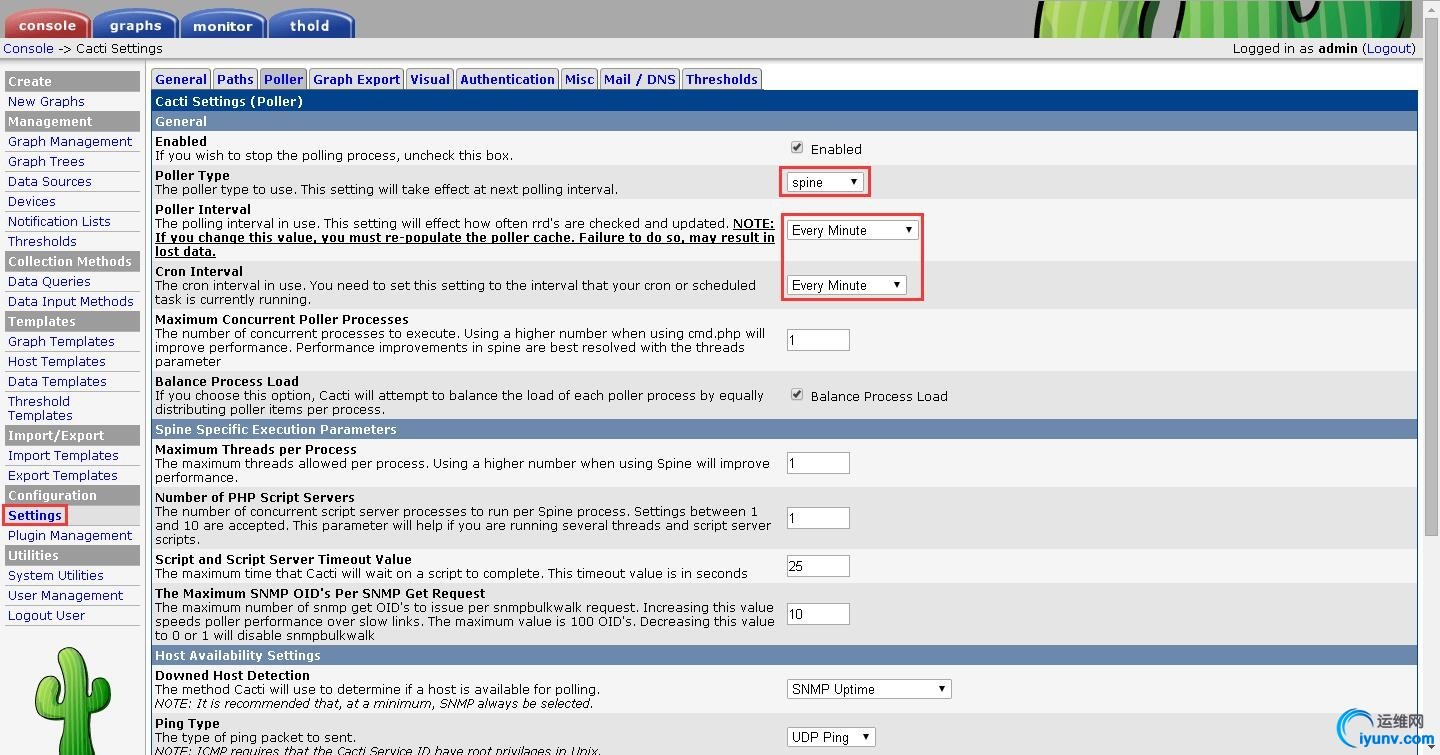Open Plugin Management in sidebar
The image size is (1440, 755).
coord(70,535)
